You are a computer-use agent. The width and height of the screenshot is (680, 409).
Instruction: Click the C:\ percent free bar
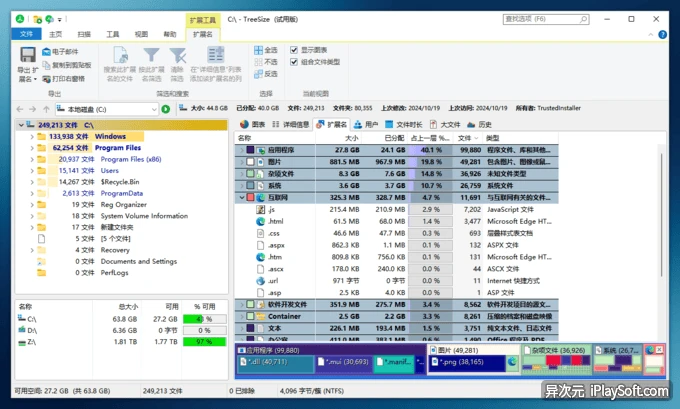point(204,319)
